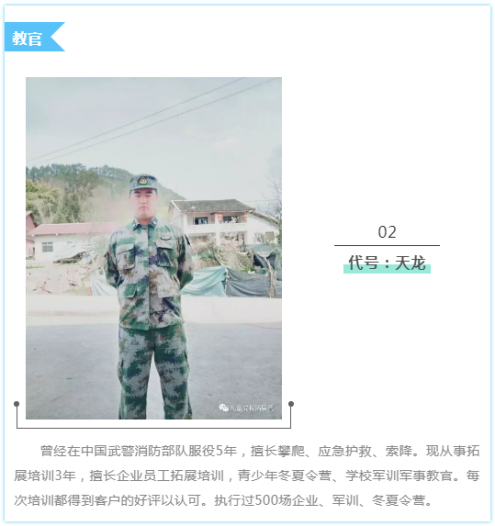495x526 pixels.
Task: Click the white two-story house in photo
Action: 224,222
